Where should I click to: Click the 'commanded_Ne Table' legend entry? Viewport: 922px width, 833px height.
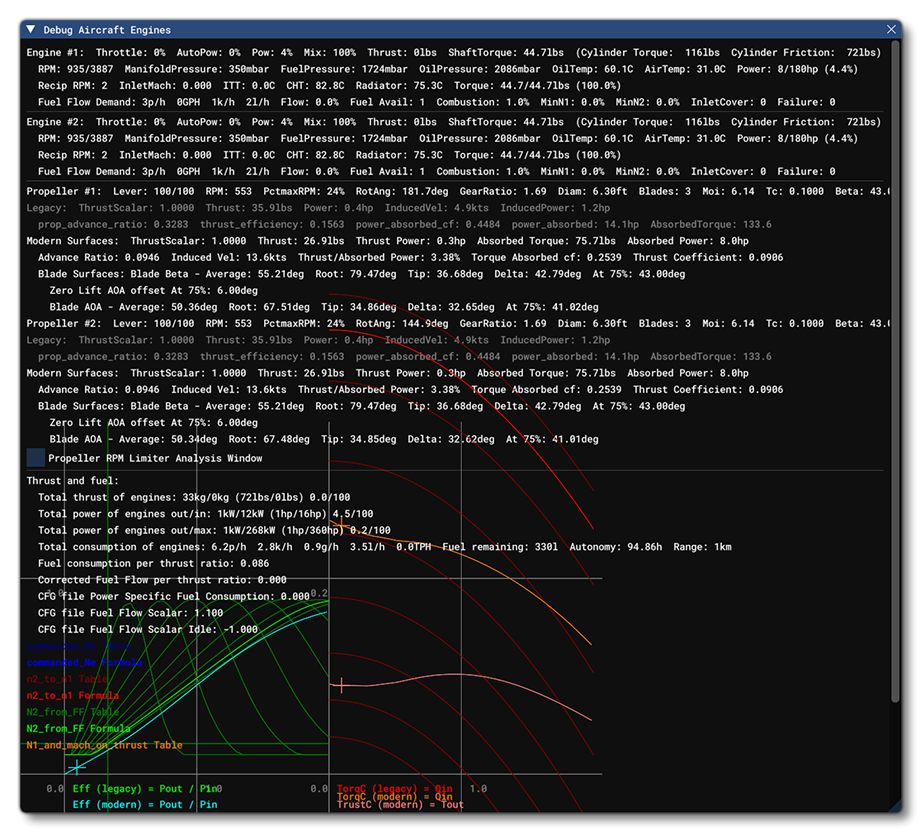point(78,645)
